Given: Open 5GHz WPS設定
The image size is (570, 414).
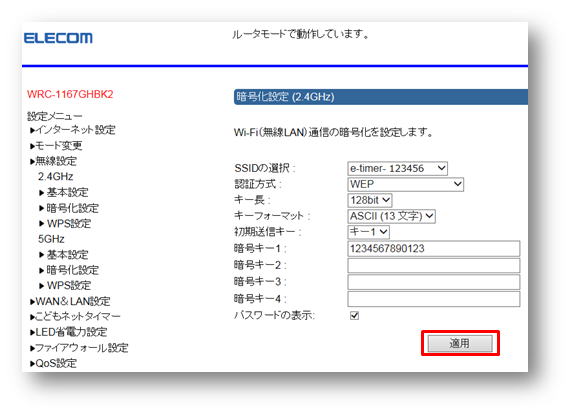Looking at the screenshot, I should click(x=65, y=285).
